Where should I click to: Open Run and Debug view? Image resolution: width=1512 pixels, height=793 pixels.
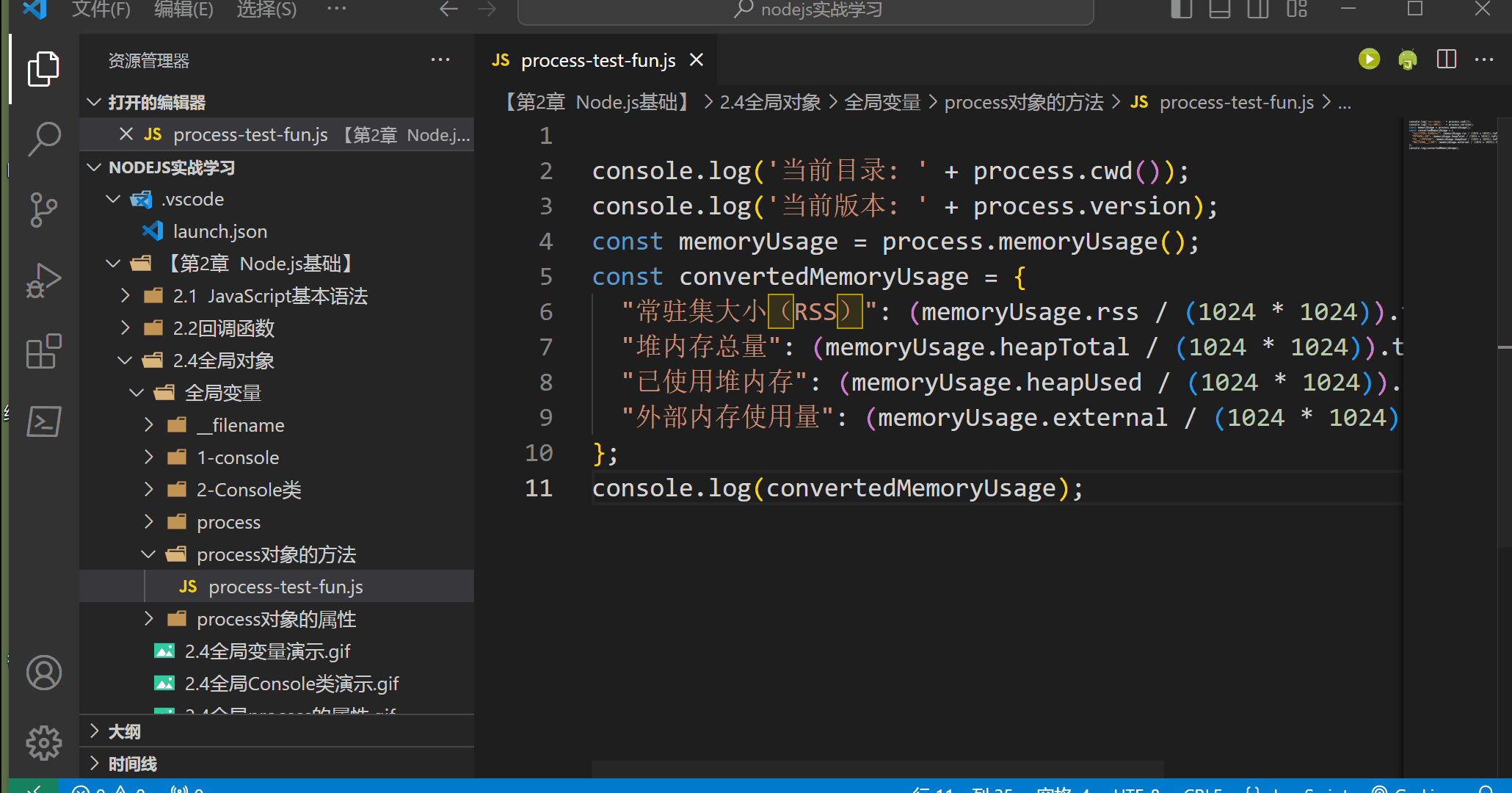click(x=43, y=280)
